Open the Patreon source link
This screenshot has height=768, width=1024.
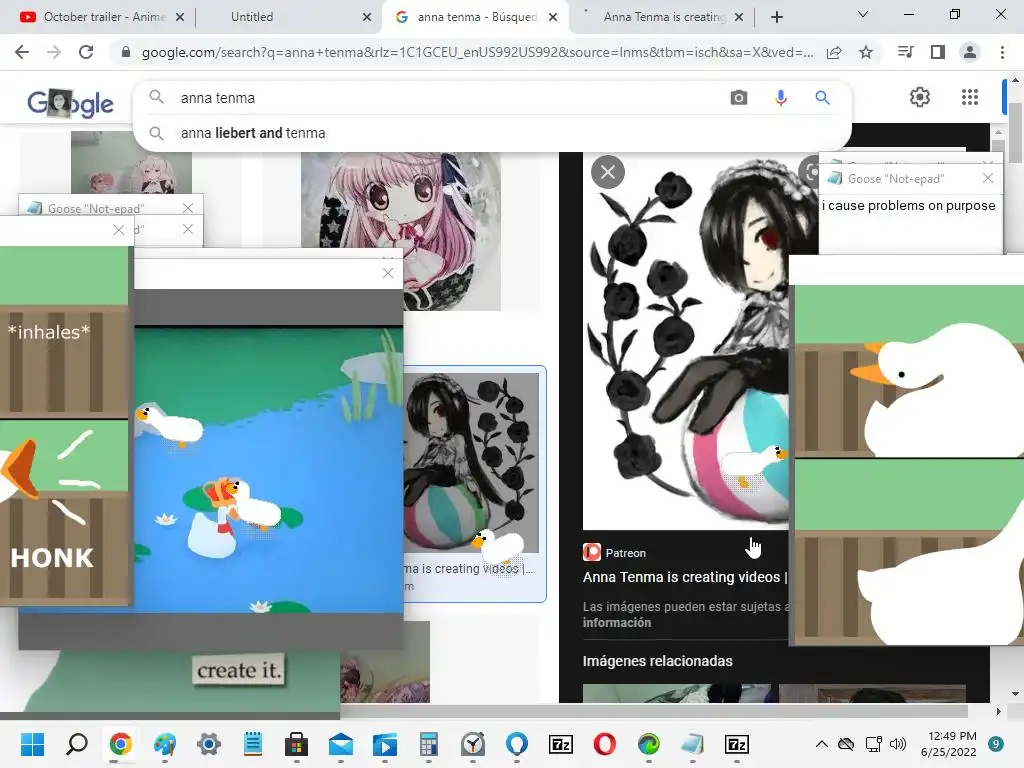click(615, 552)
